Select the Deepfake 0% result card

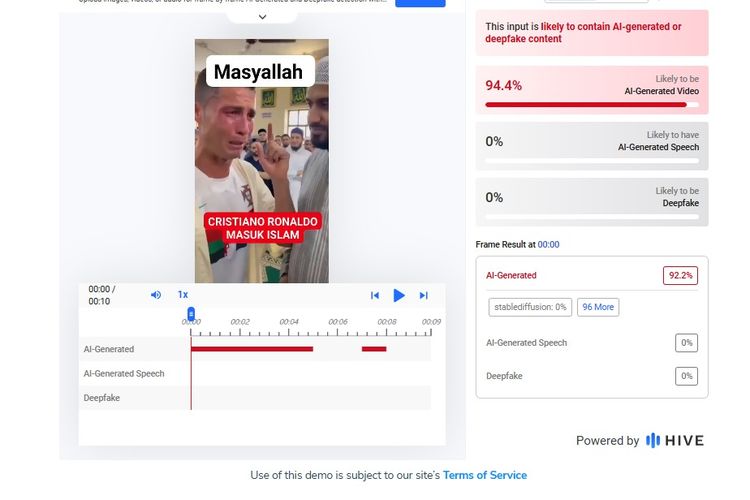coord(592,202)
